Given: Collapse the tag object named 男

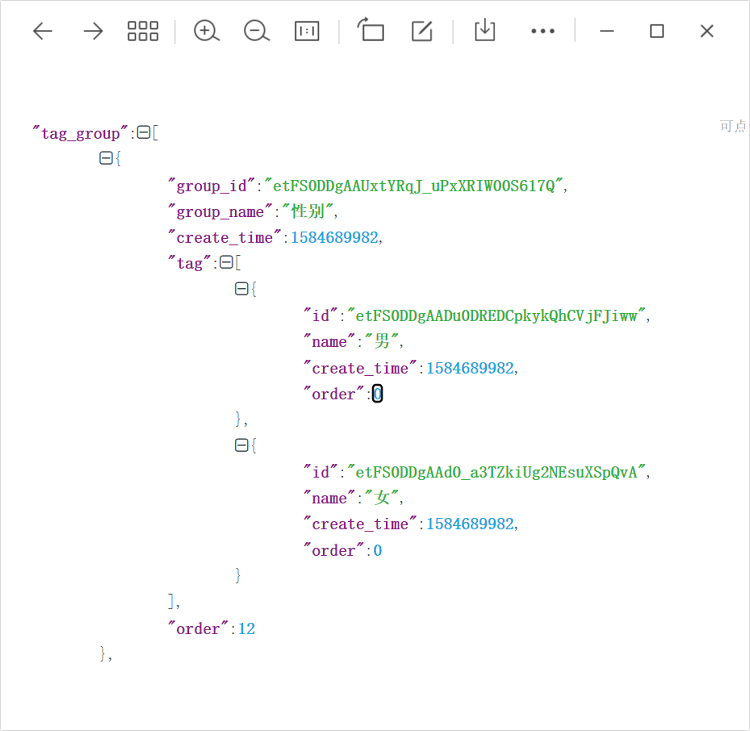Looking at the screenshot, I should pyautogui.click(x=241, y=289).
